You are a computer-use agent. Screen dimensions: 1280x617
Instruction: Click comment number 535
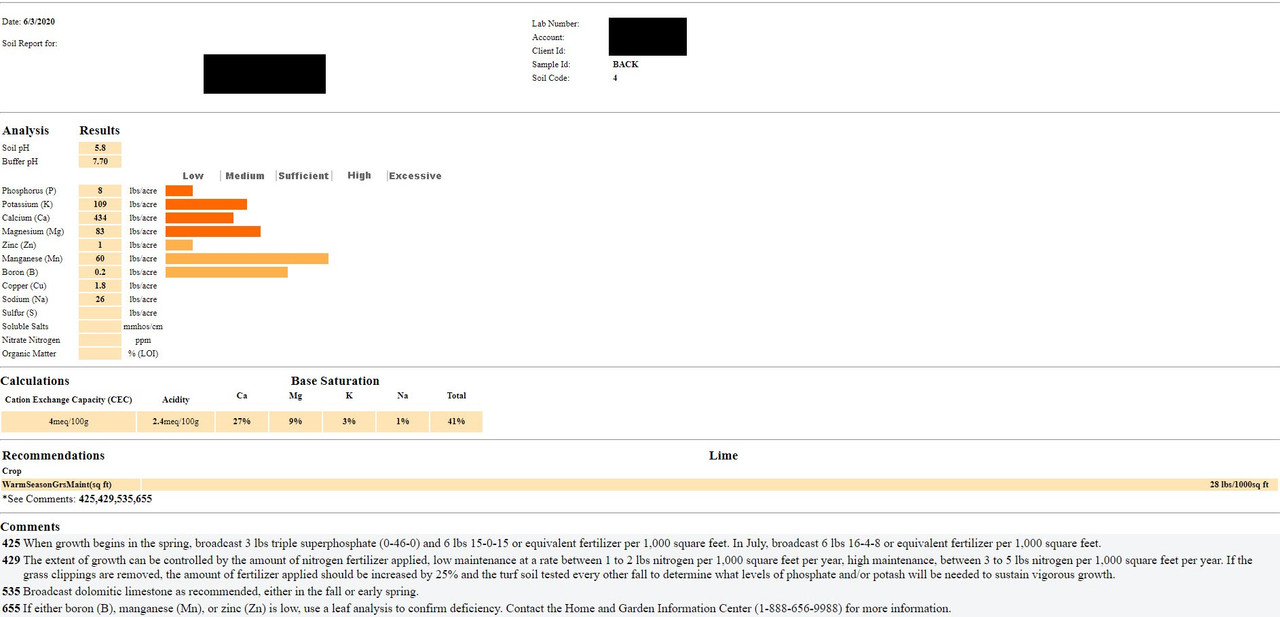(10, 592)
